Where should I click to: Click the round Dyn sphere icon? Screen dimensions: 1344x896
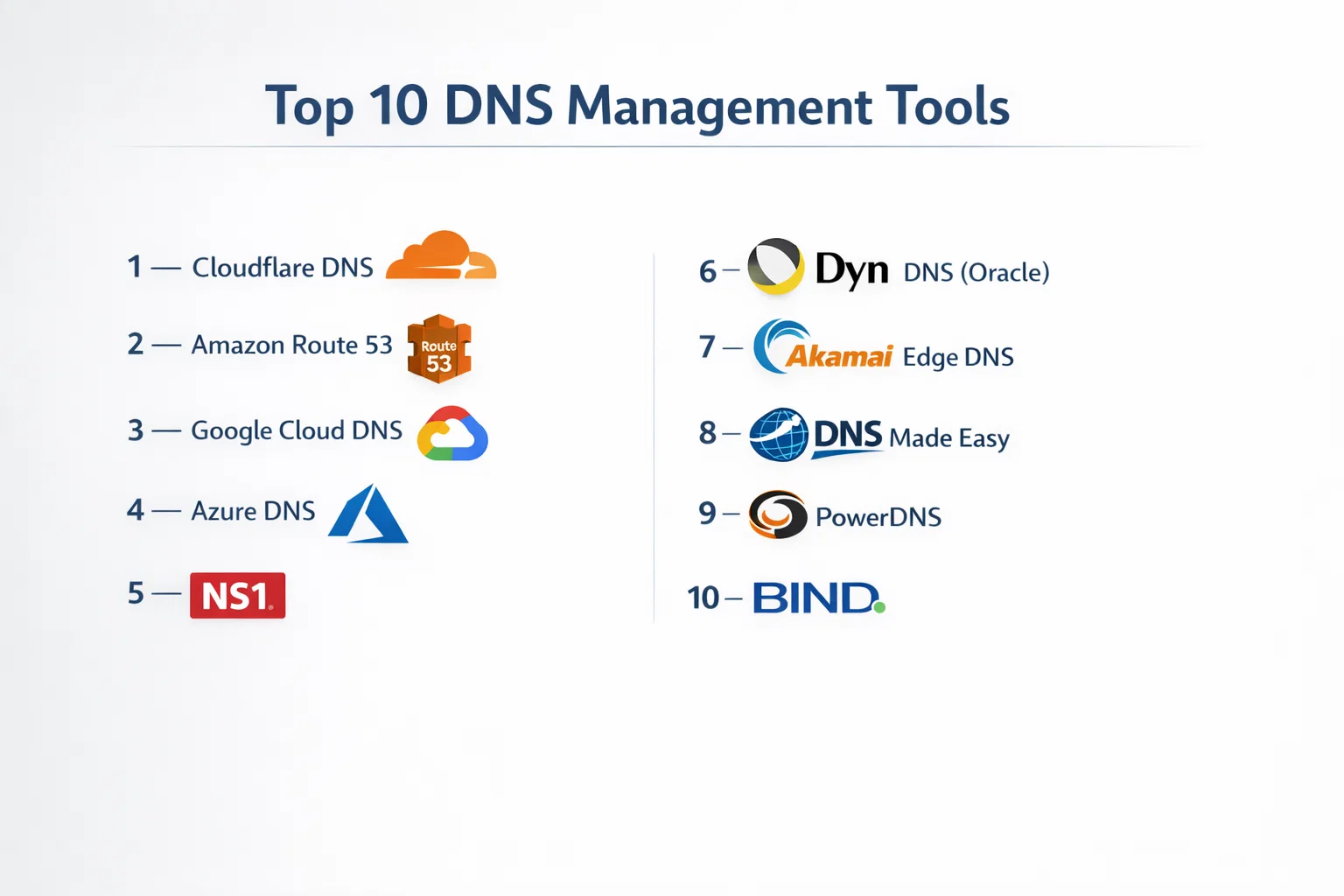pyautogui.click(x=775, y=266)
